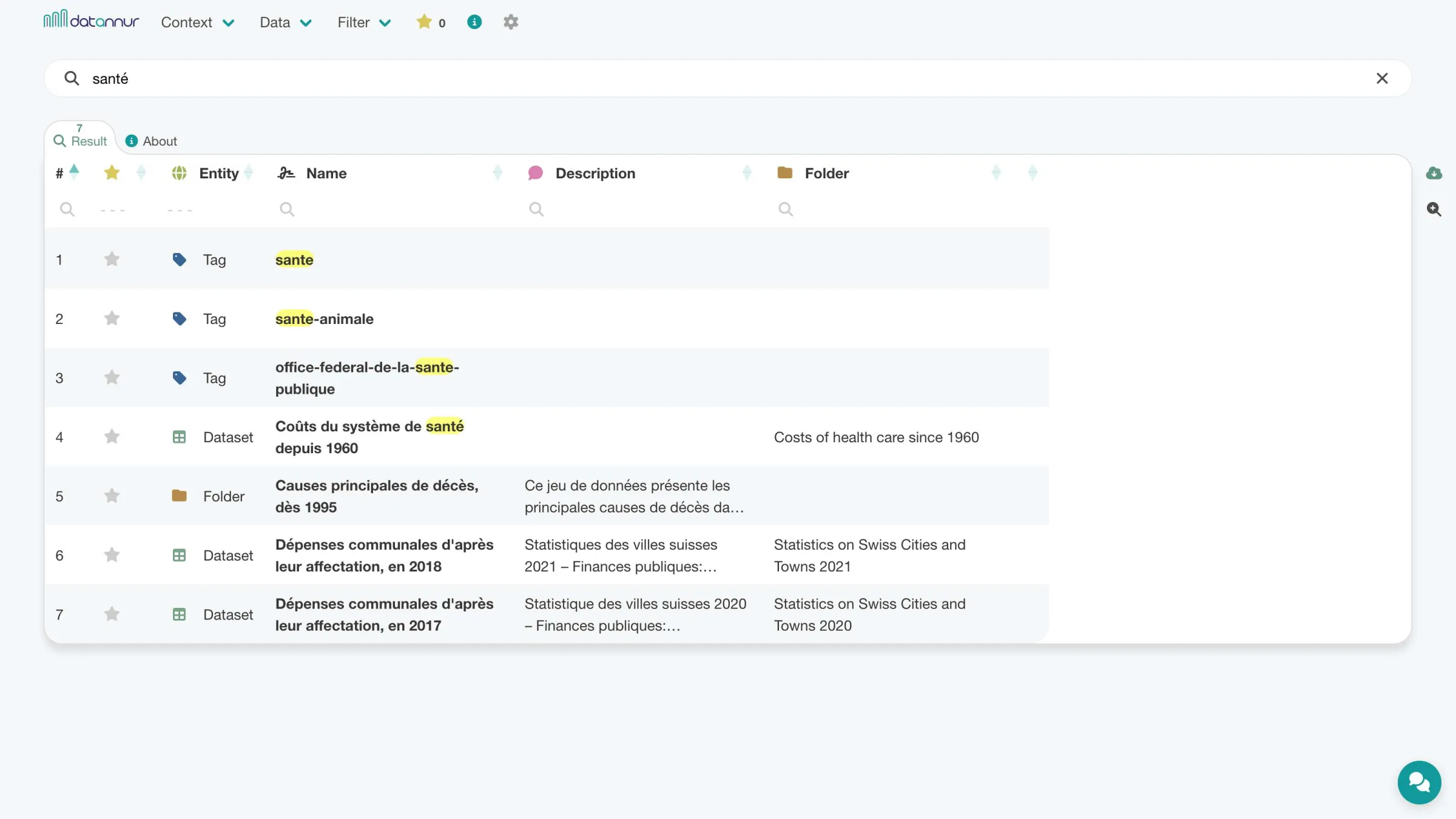Image resolution: width=1456 pixels, height=819 pixels.
Task: Open the sante-animale tag link
Action: [x=324, y=319]
